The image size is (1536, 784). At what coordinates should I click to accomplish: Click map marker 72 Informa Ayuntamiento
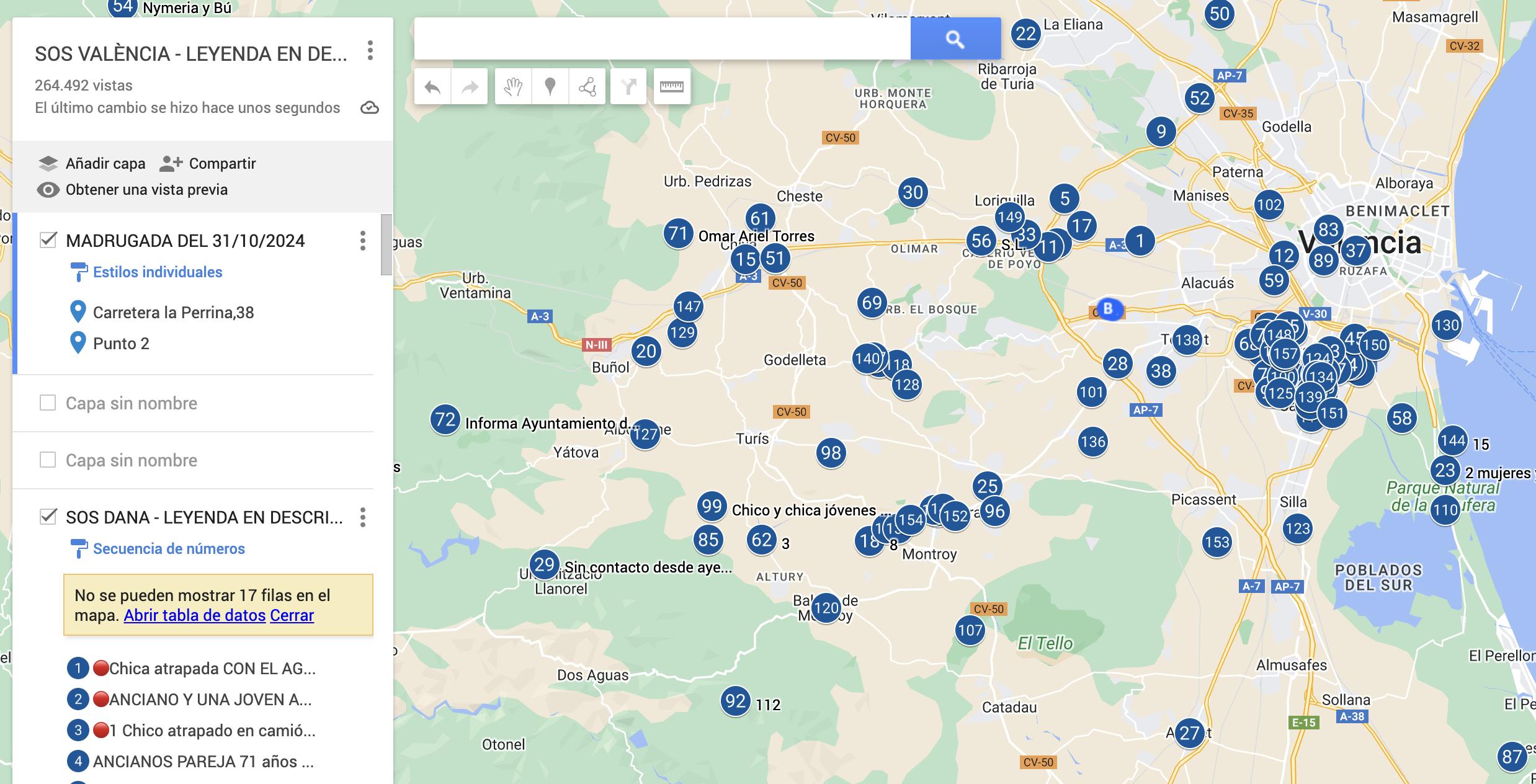pos(445,420)
